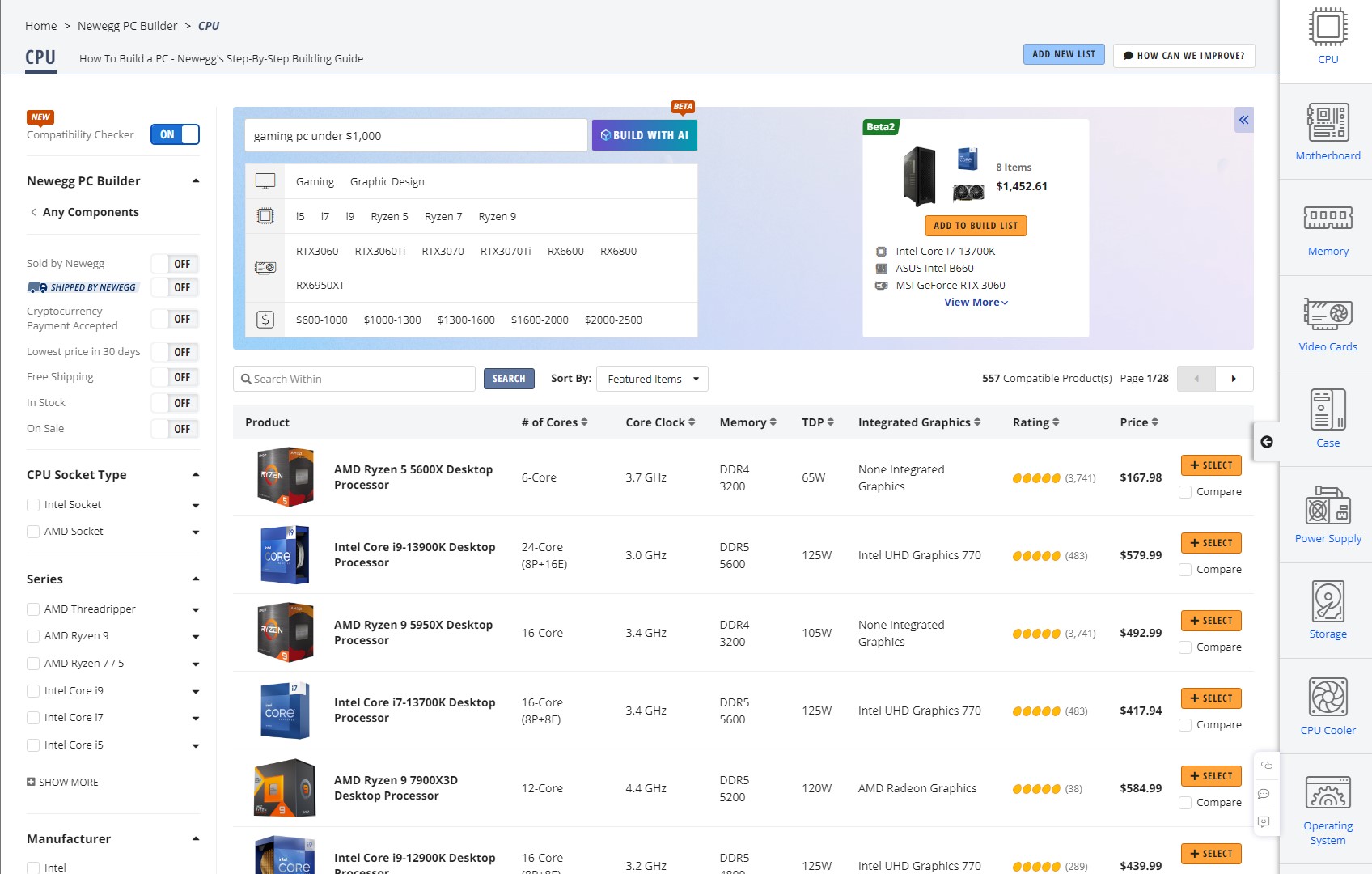The image size is (1372, 874).
Task: Click the BUILD WITH AI button
Action: [644, 135]
